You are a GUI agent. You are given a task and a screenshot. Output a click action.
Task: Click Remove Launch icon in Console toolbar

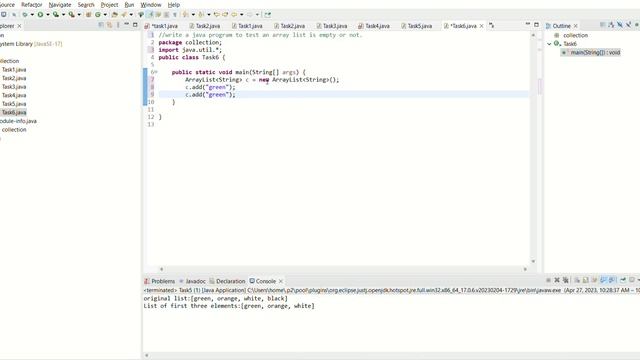click(557, 280)
